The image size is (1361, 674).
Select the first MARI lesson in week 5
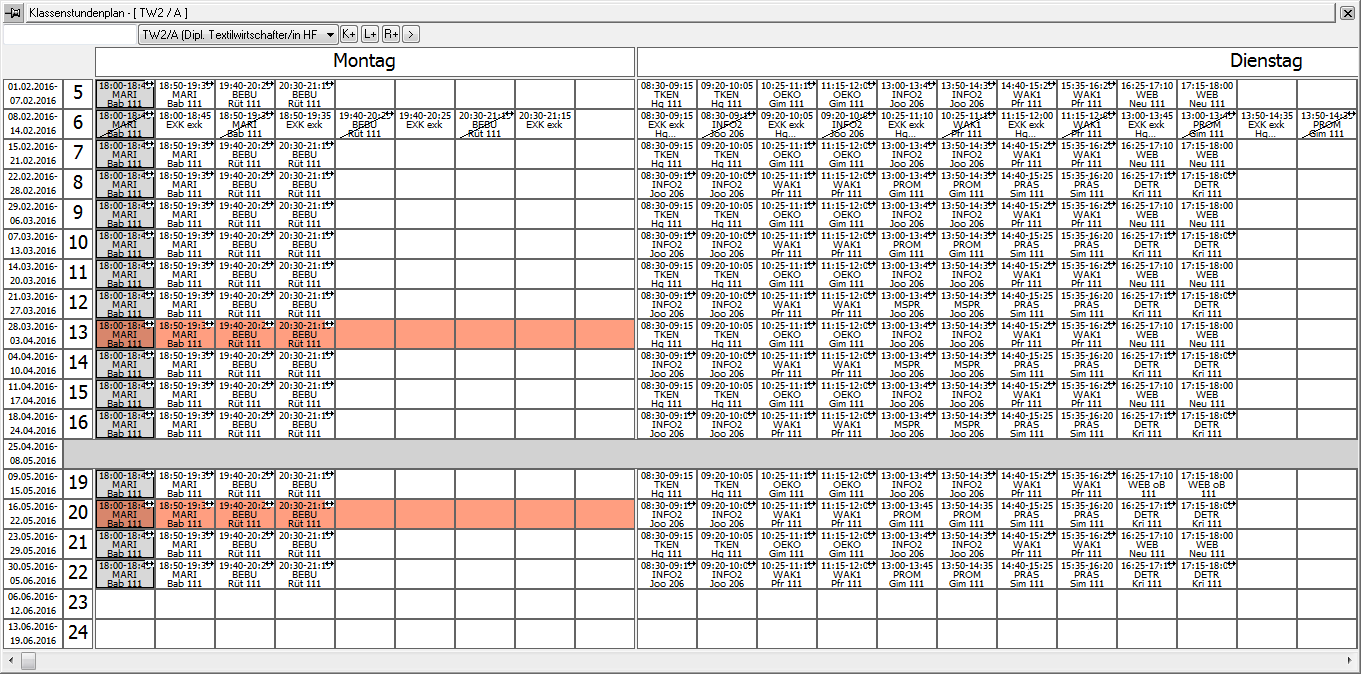pos(125,94)
